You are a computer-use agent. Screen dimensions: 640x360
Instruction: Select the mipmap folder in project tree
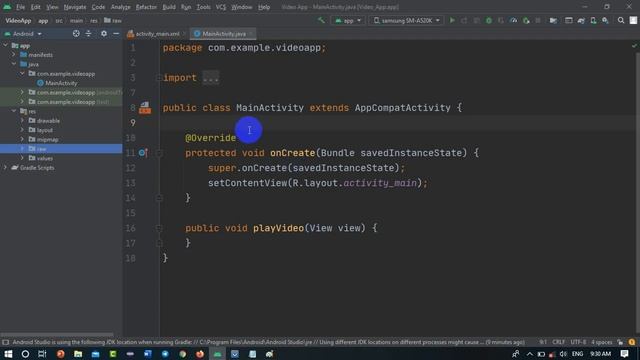(47, 139)
